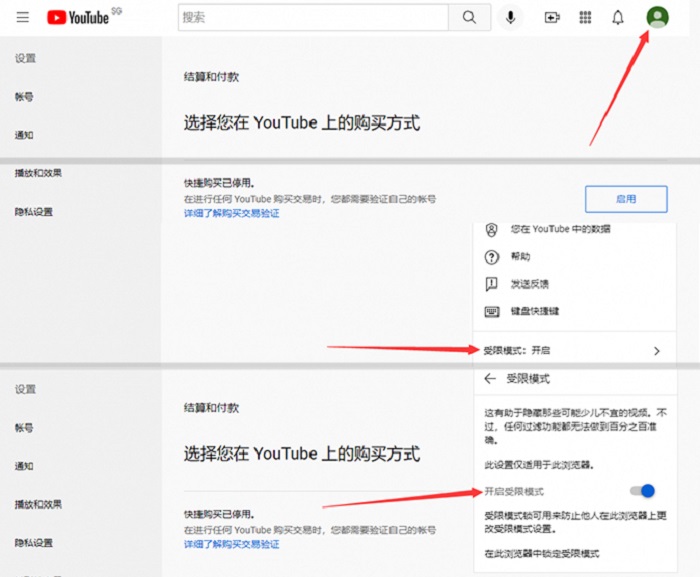Open lower 详细了解购买交易验证 link
The image size is (700, 577).
(x=232, y=544)
